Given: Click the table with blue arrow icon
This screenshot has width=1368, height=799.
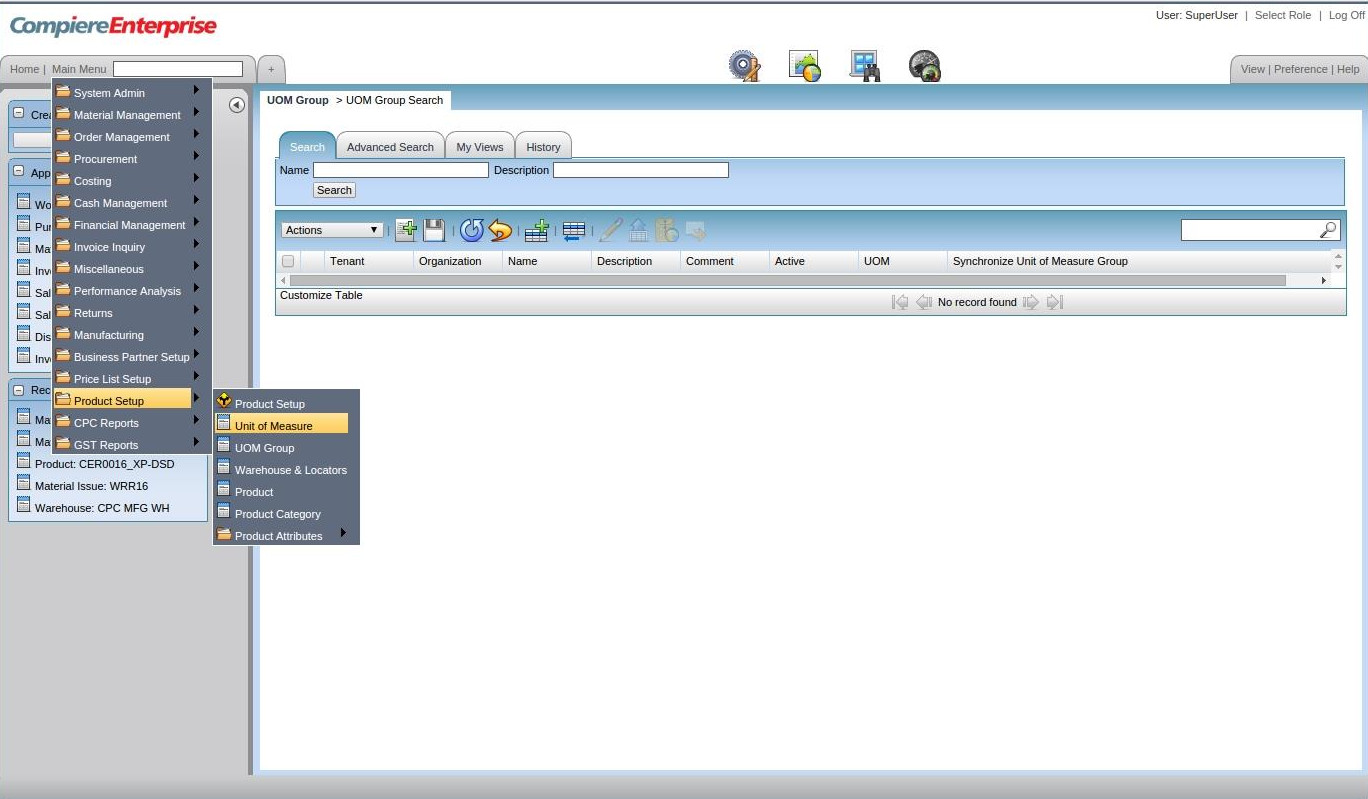Looking at the screenshot, I should 574,230.
